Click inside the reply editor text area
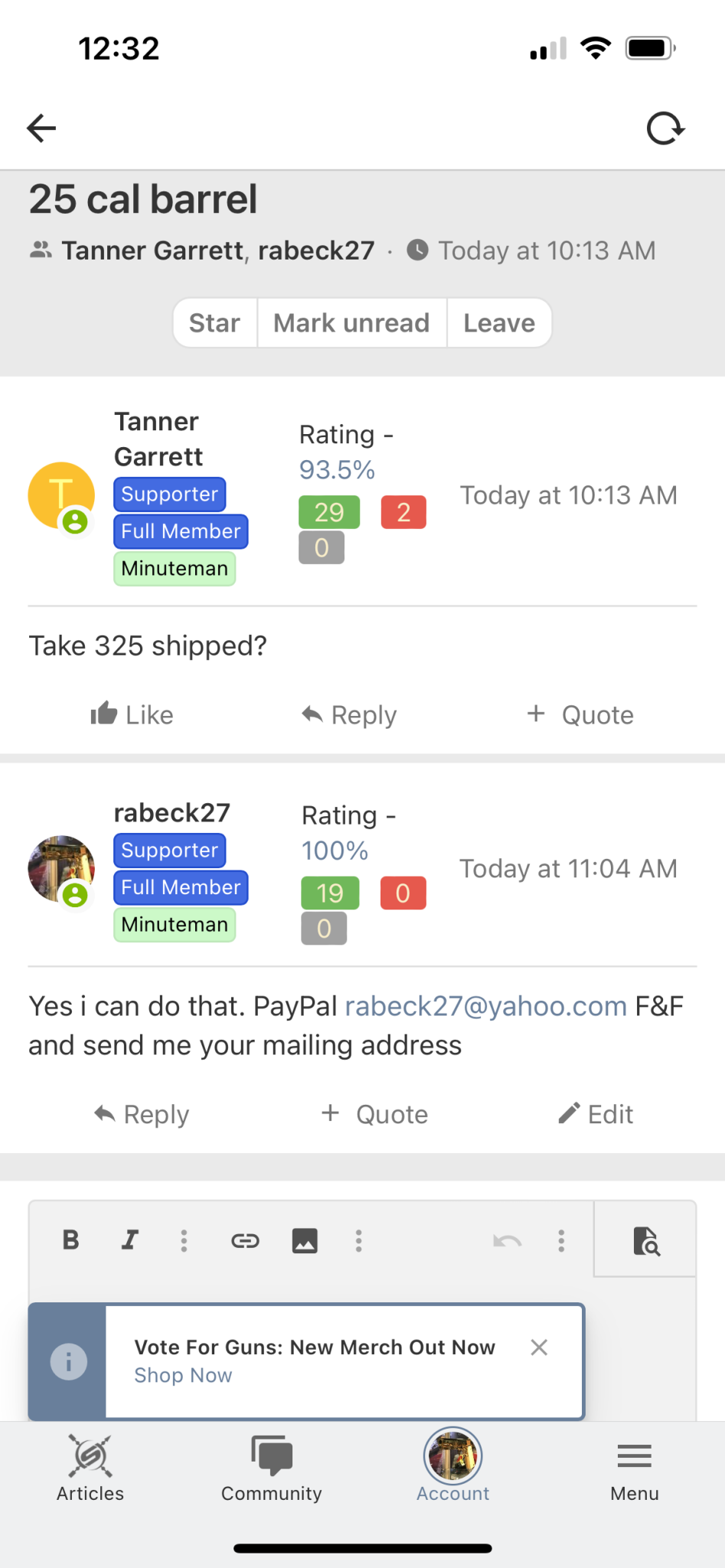Image resolution: width=725 pixels, height=1568 pixels. tap(361, 1291)
